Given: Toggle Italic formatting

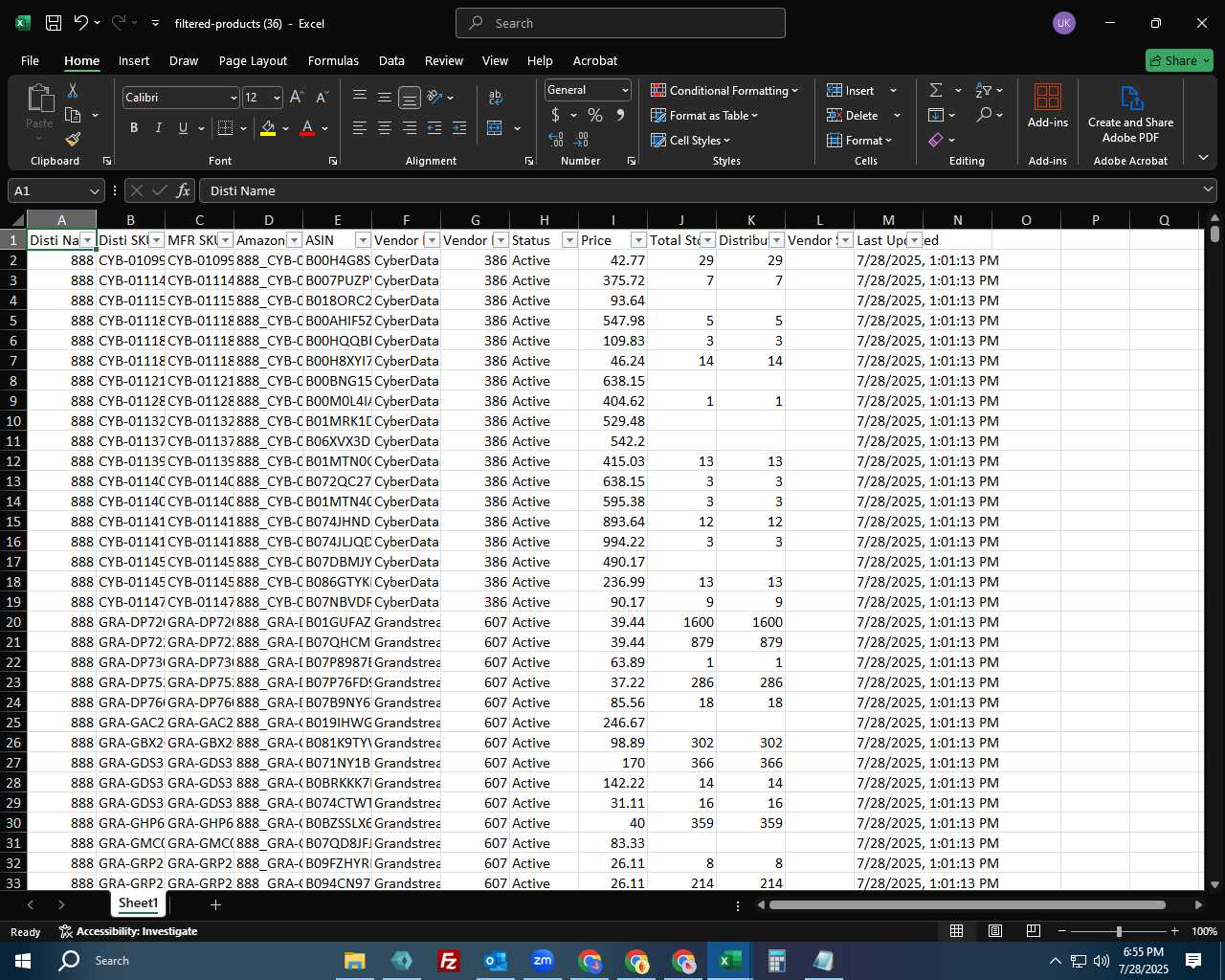Looking at the screenshot, I should pyautogui.click(x=159, y=128).
